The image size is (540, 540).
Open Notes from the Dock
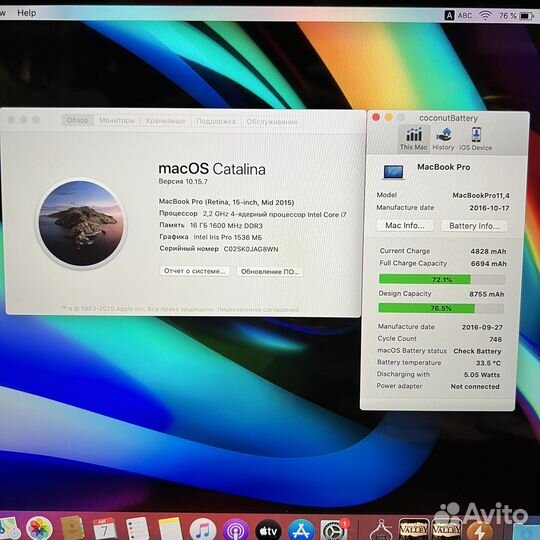tap(170, 529)
